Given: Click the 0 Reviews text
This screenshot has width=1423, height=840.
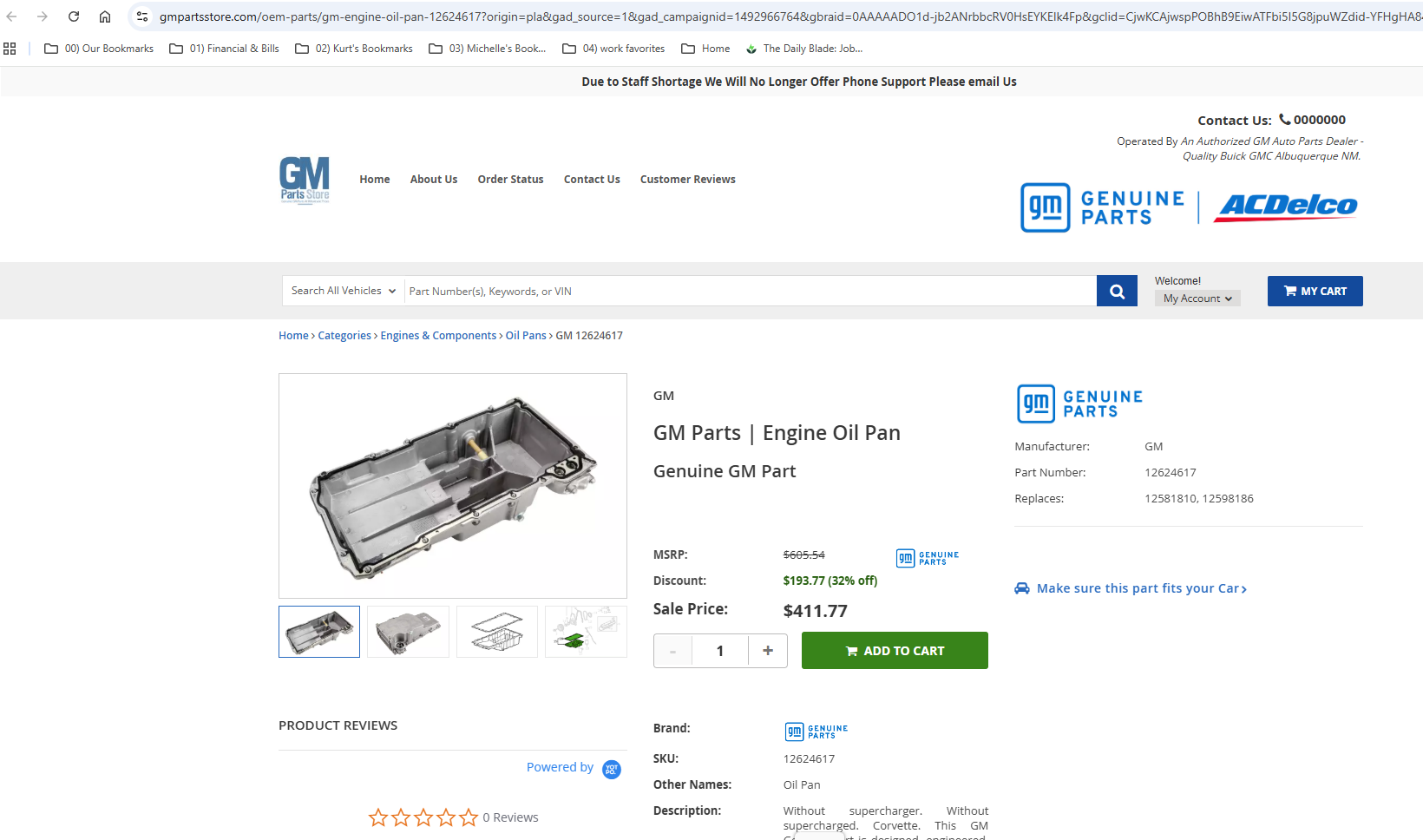Looking at the screenshot, I should click(x=510, y=817).
